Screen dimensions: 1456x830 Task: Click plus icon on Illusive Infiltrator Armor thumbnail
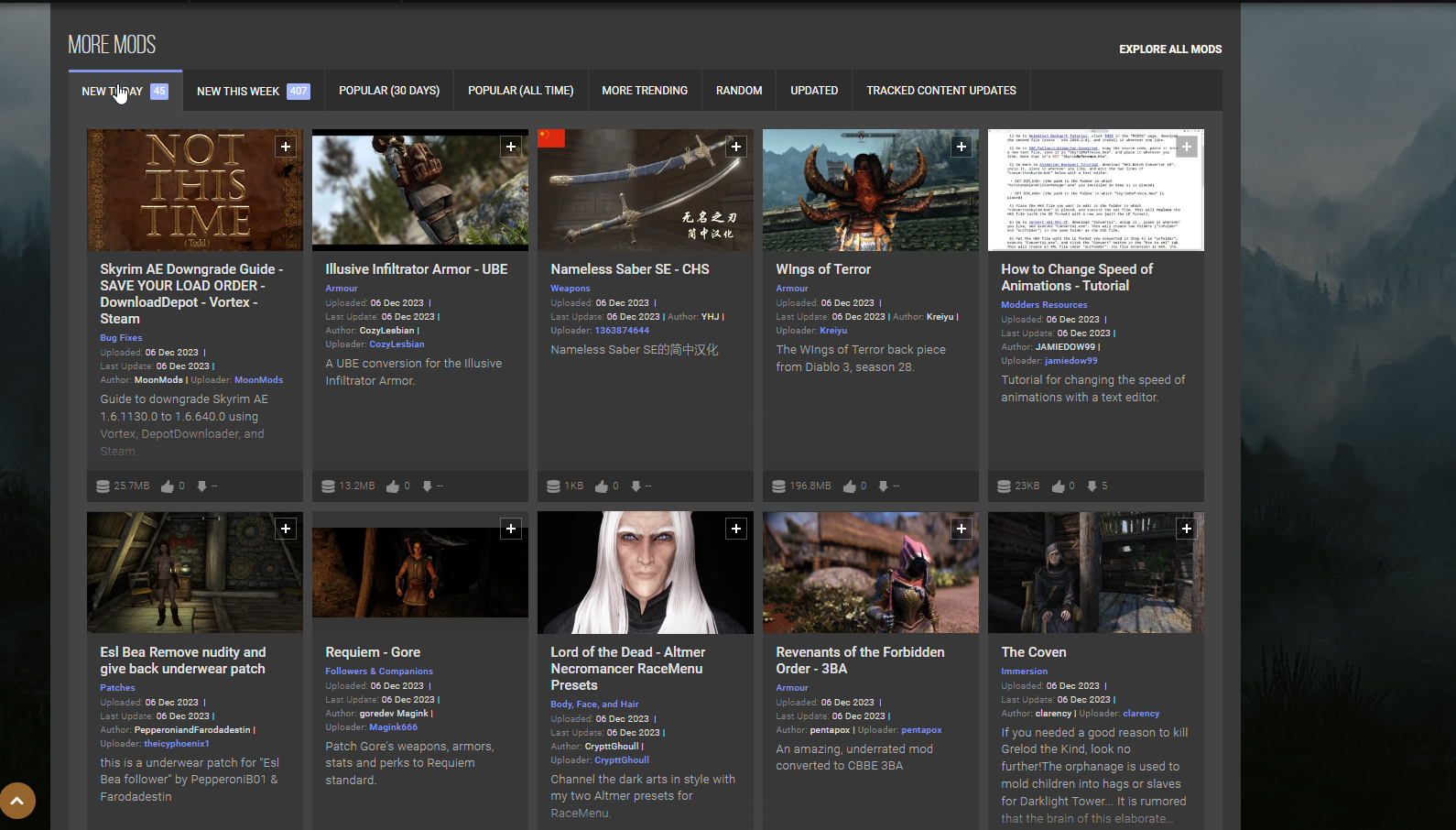click(511, 147)
